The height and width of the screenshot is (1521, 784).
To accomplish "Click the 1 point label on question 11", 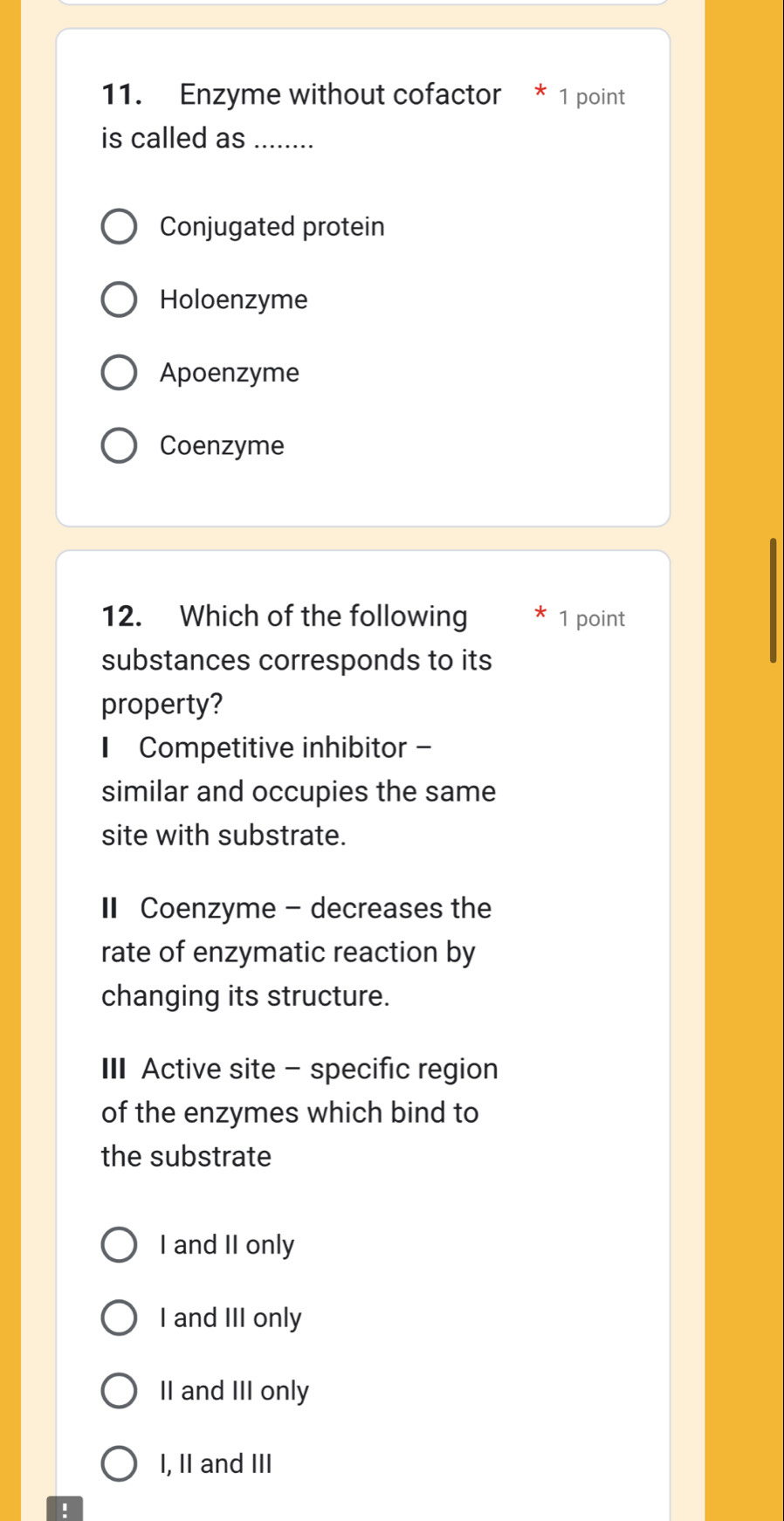I will tap(589, 96).
